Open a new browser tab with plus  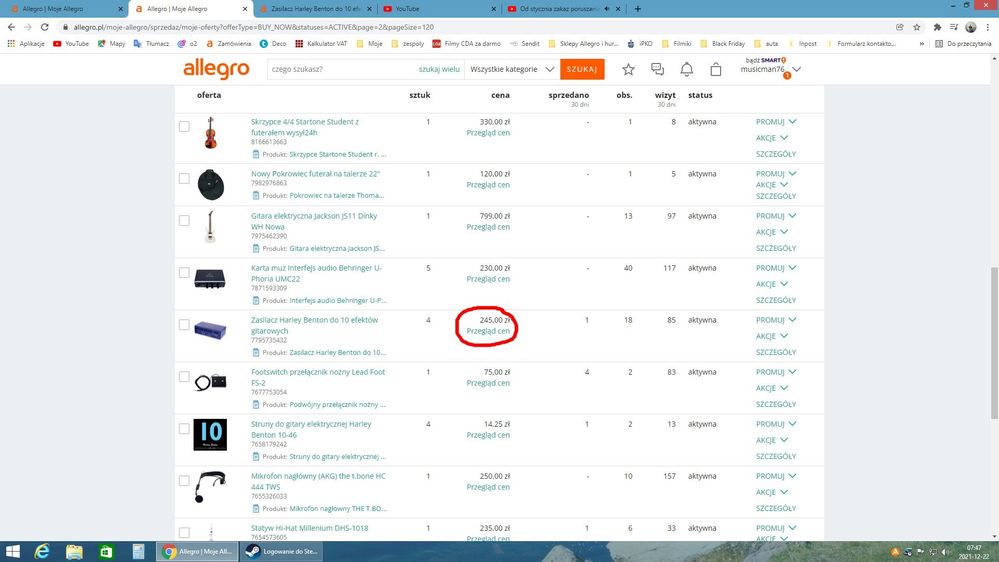638,9
